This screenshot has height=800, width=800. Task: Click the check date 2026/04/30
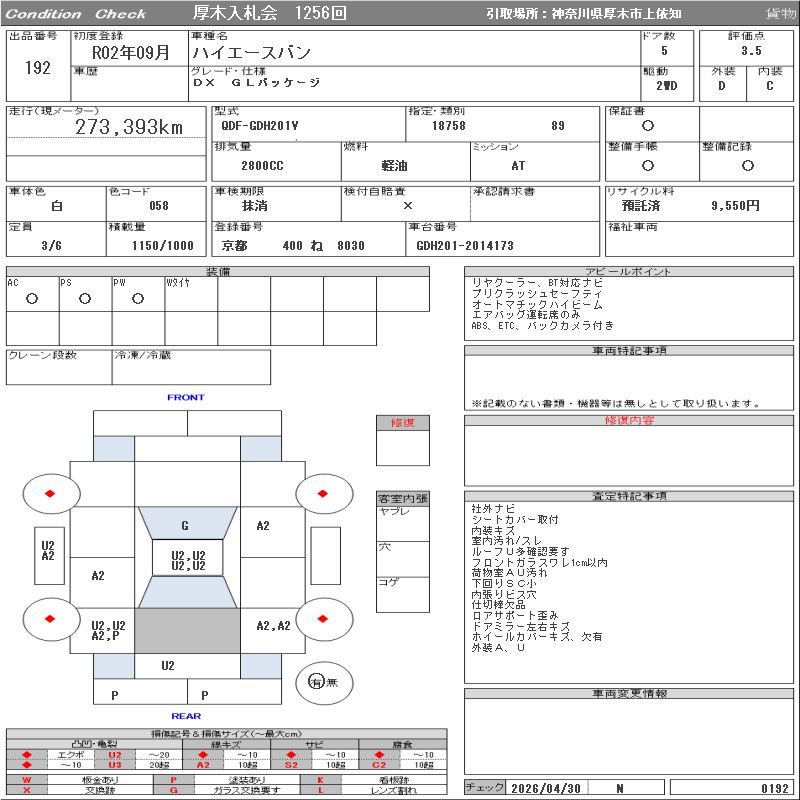(546, 788)
